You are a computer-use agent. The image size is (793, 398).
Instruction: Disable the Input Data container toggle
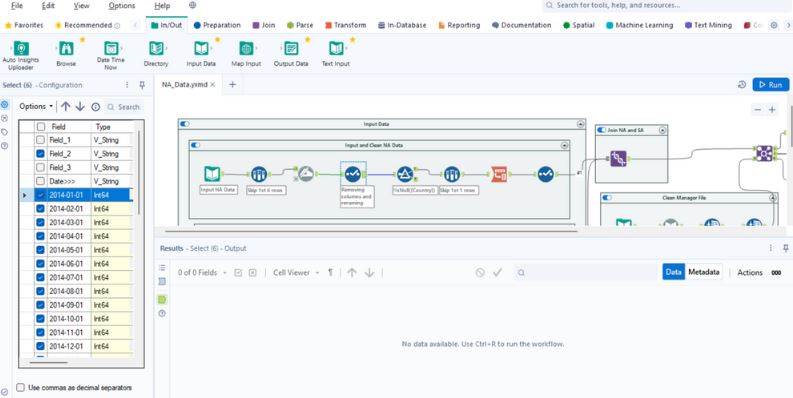click(x=185, y=123)
